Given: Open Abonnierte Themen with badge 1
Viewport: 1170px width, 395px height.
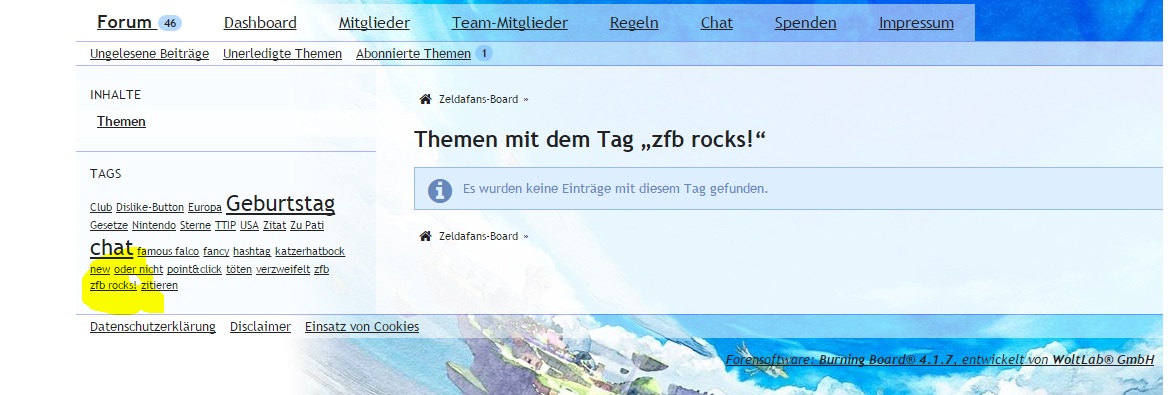Looking at the screenshot, I should pos(424,54).
